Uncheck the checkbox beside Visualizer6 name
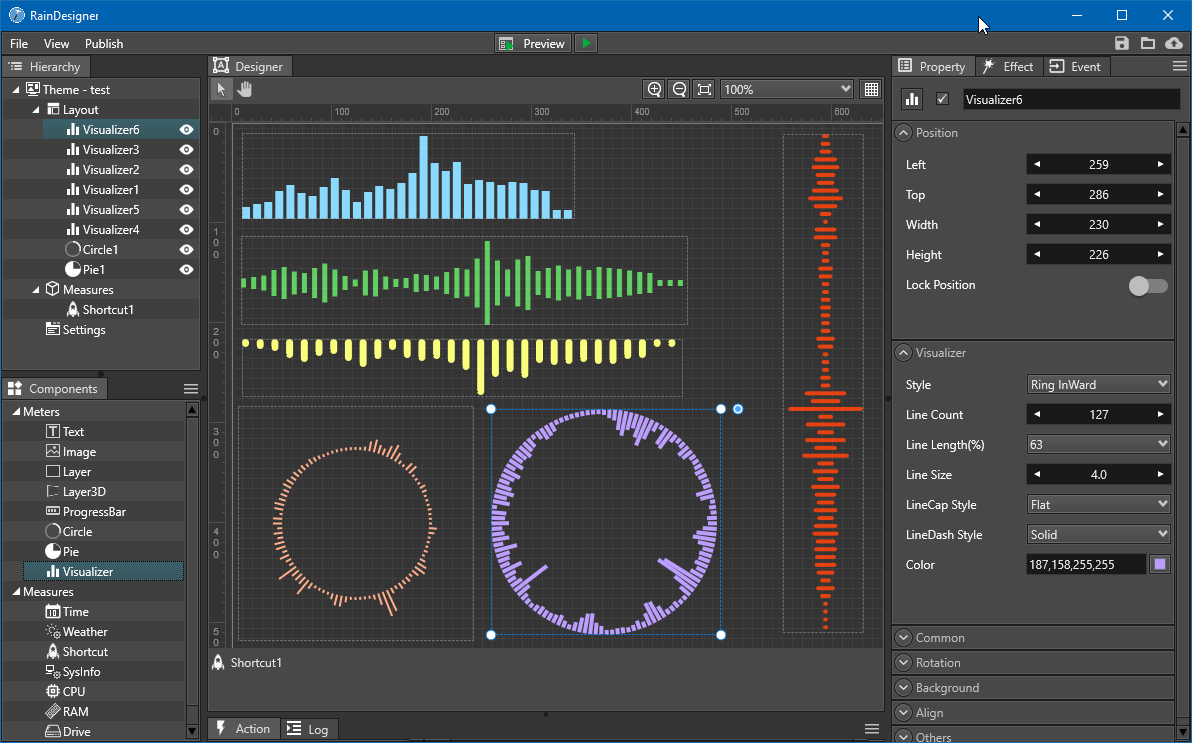The width and height of the screenshot is (1192, 743). (941, 98)
